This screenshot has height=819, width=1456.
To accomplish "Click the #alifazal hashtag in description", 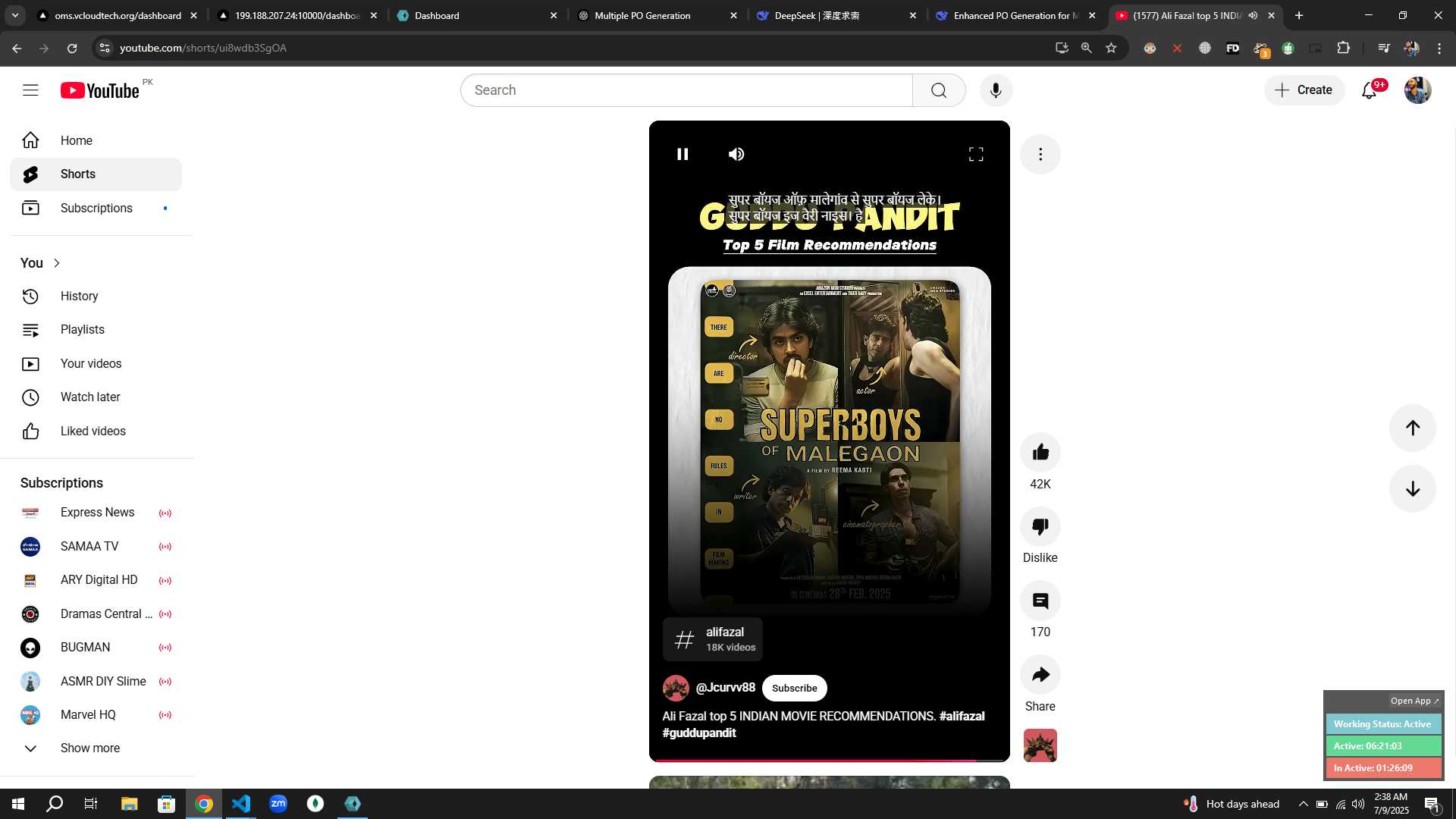I will pos(962,716).
